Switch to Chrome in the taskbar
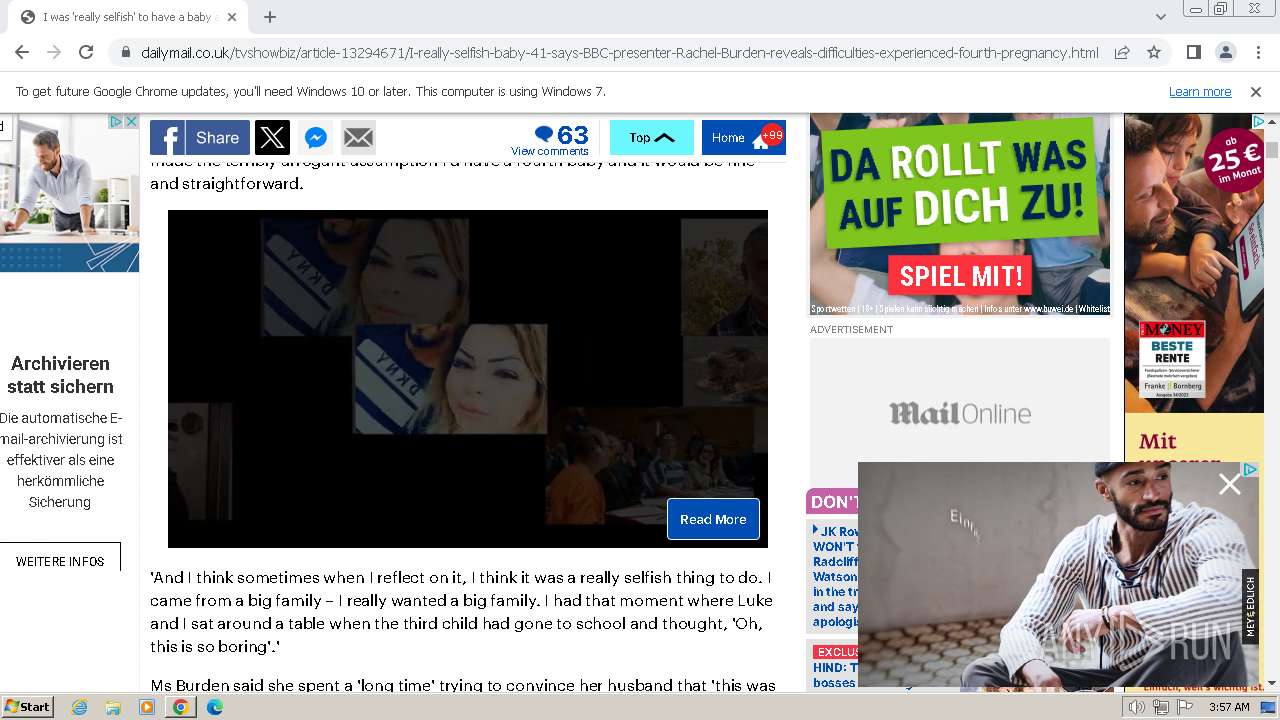The width and height of the screenshot is (1280, 720). tap(180, 707)
